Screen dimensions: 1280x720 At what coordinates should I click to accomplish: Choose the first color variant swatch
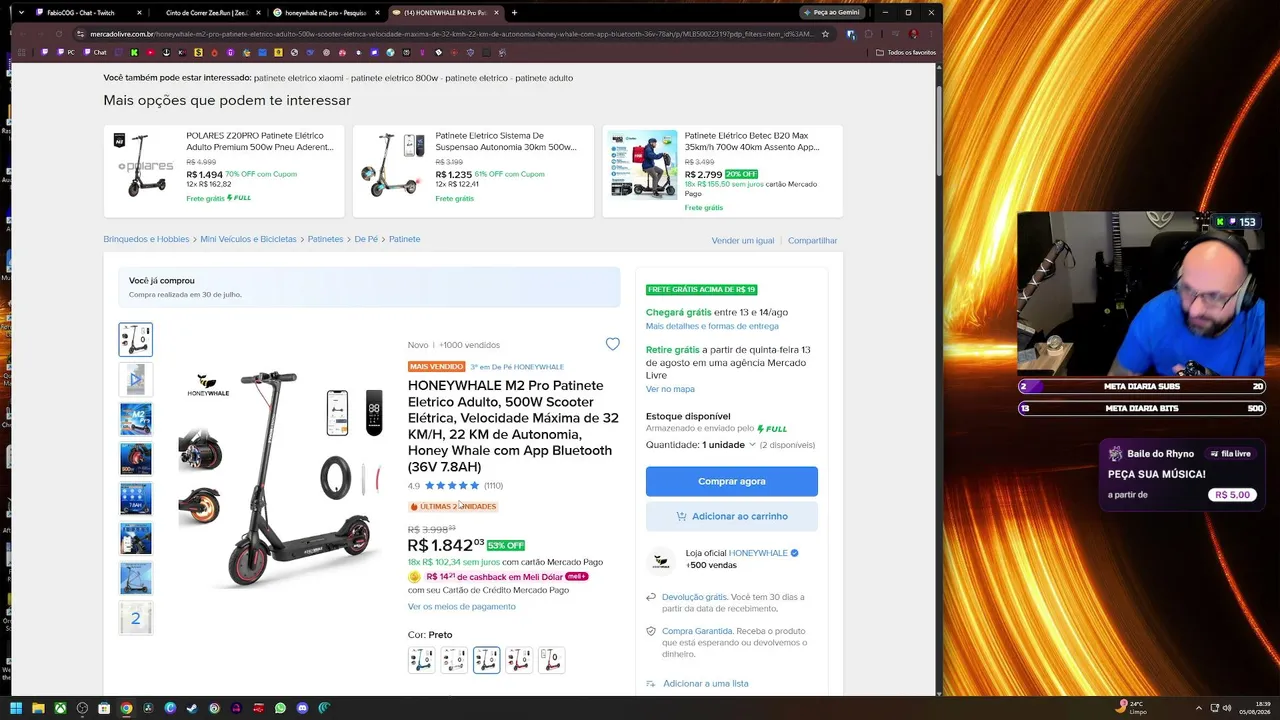(x=421, y=660)
